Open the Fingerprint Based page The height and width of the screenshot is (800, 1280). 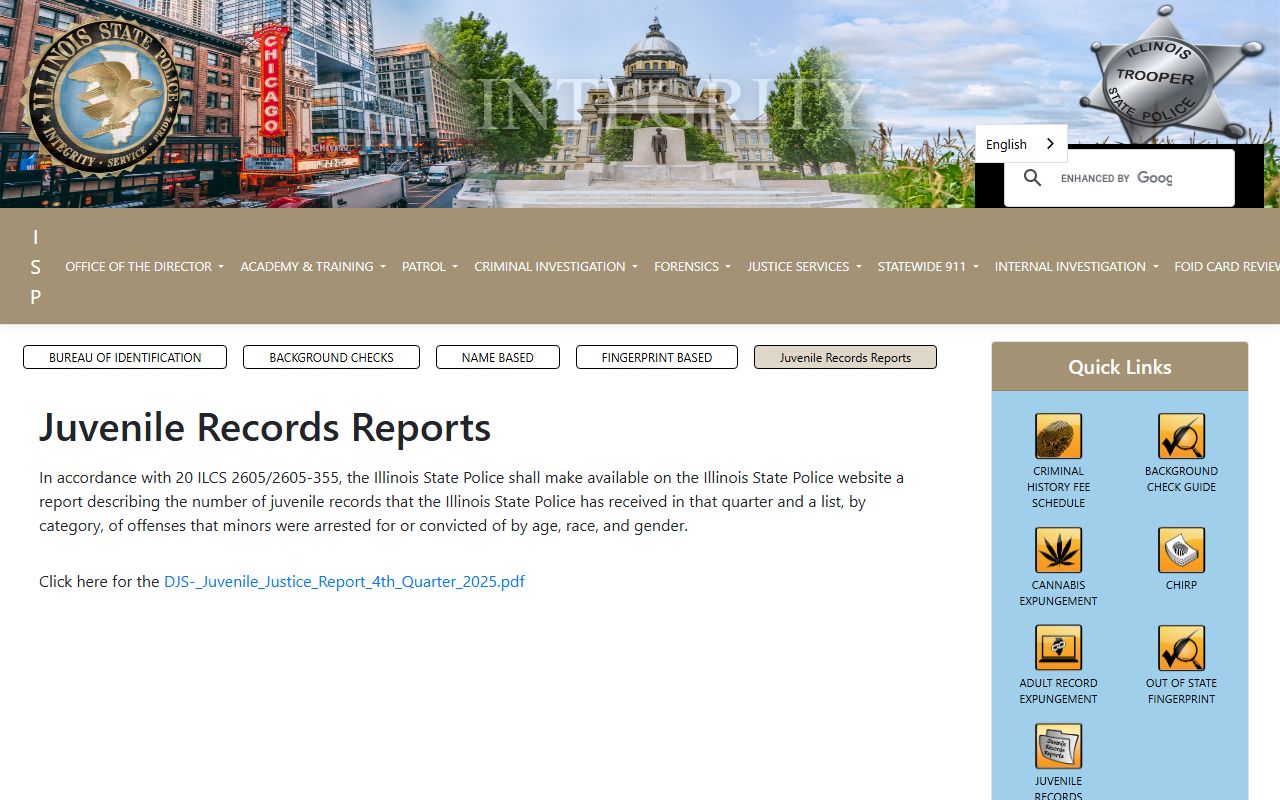tap(657, 357)
